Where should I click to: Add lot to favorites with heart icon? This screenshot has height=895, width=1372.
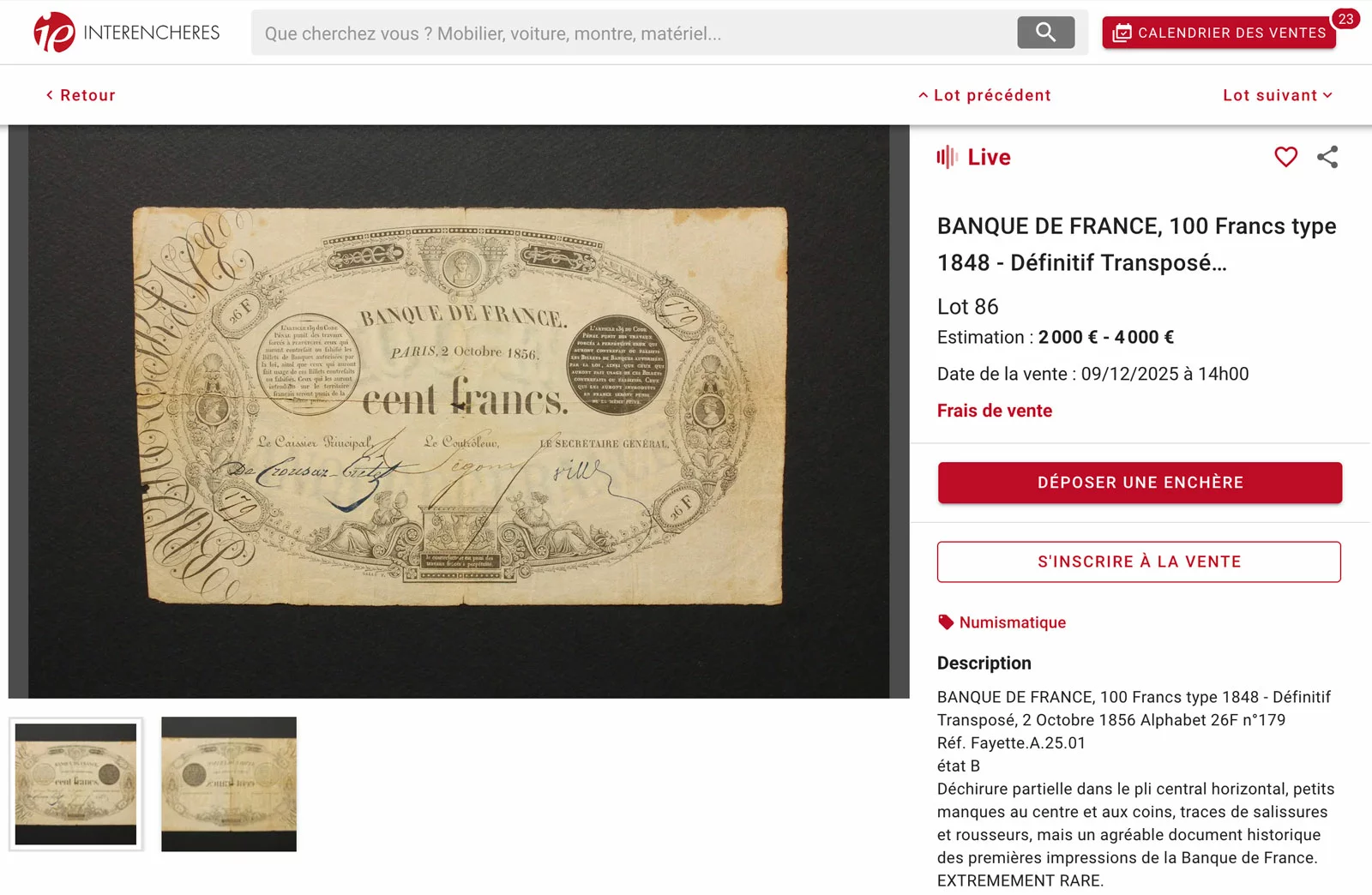(1285, 157)
